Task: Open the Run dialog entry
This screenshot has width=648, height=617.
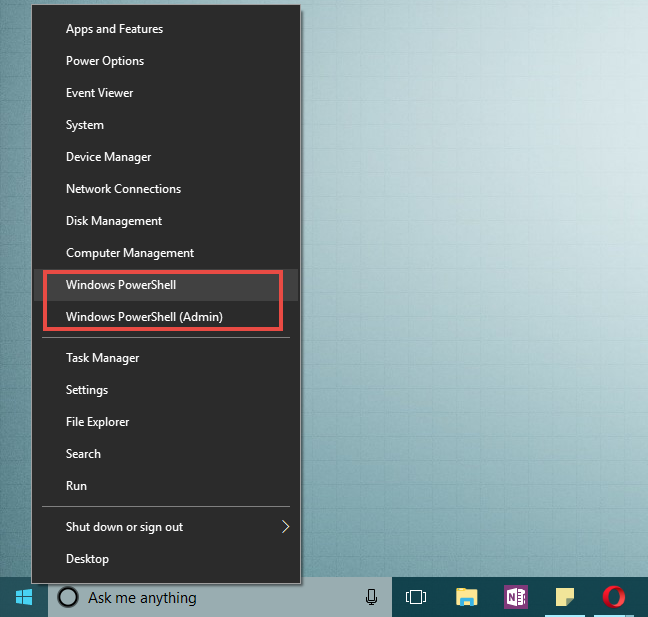Action: point(166,486)
